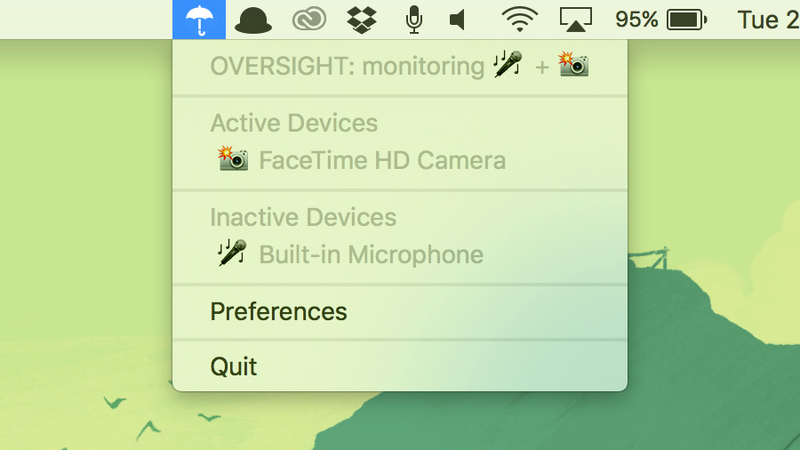Click the microphone icon beside Built-in Microphone
This screenshot has width=800, height=450.
[x=232, y=253]
